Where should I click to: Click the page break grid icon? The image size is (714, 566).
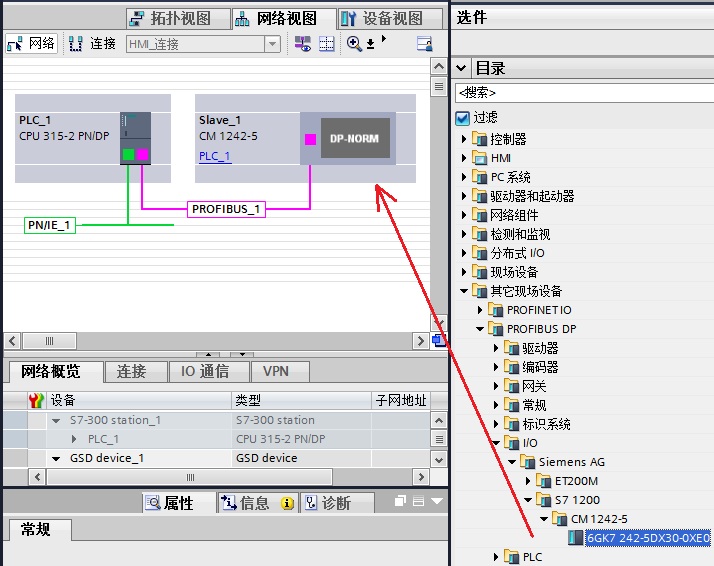click(326, 44)
